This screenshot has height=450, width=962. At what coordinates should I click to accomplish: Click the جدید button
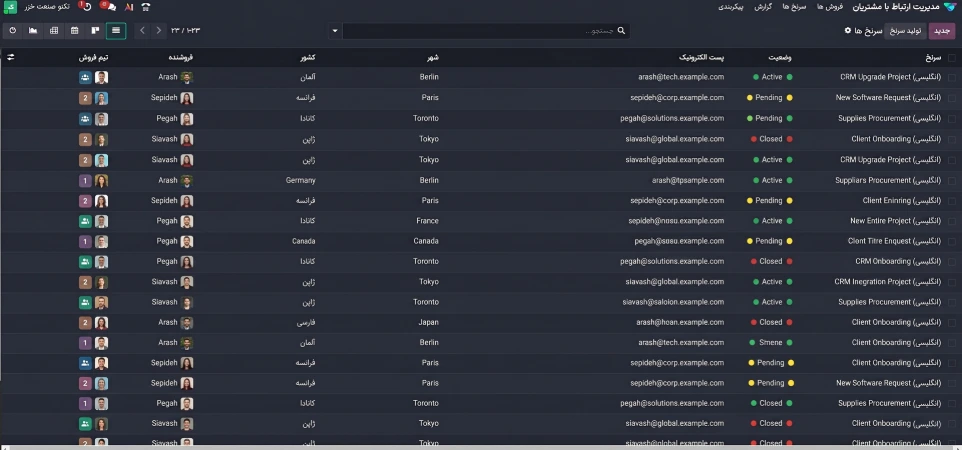[942, 31]
